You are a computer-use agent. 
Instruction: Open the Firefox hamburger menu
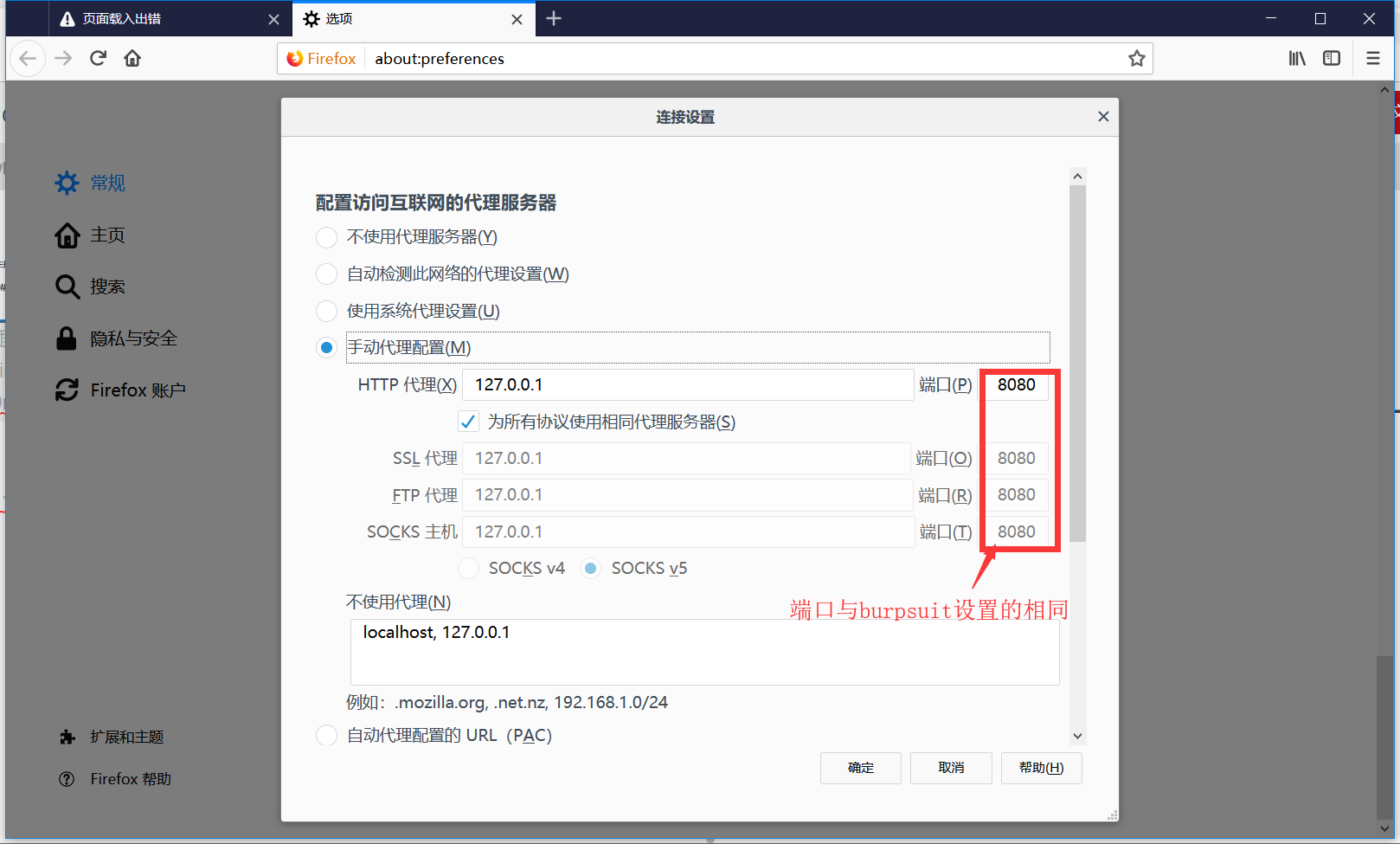pos(1372,58)
